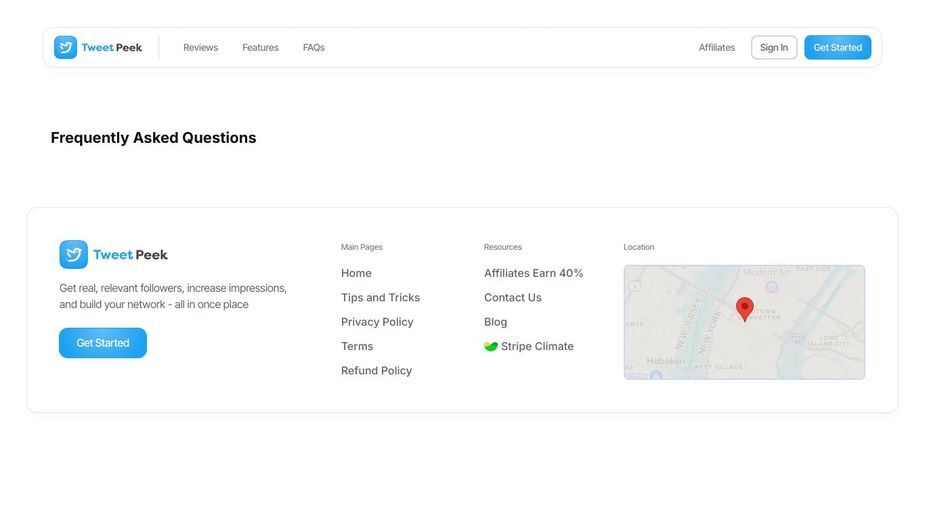Go to the Blog
925x520 pixels.
[496, 322]
